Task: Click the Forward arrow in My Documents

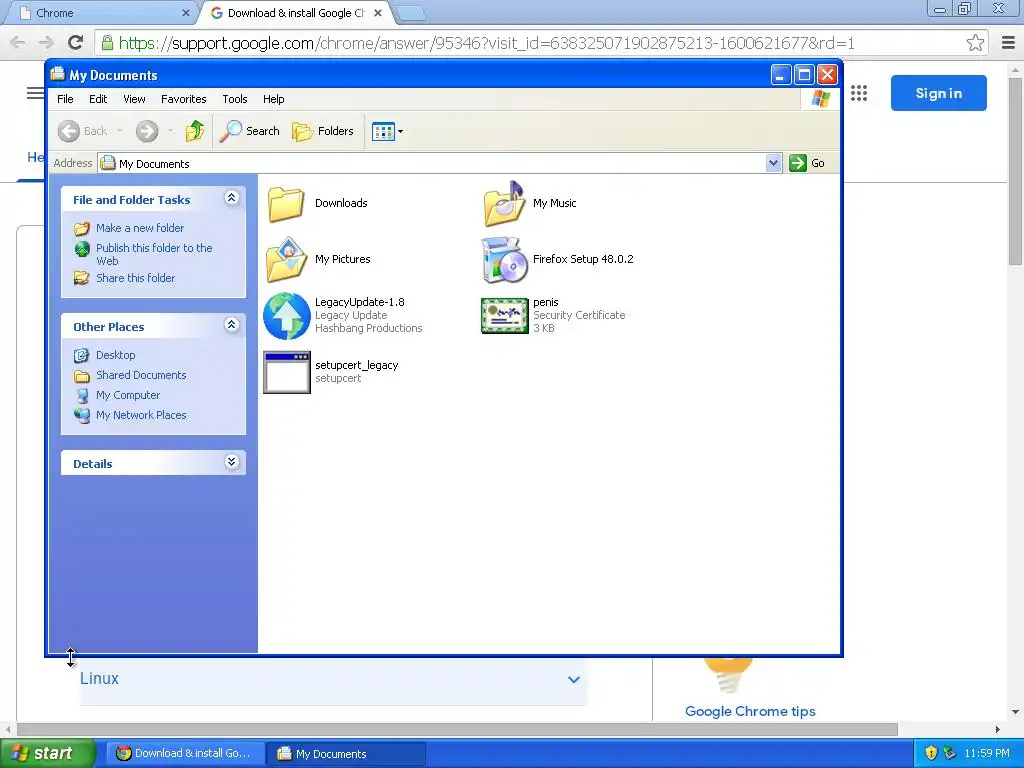Action: [147, 131]
